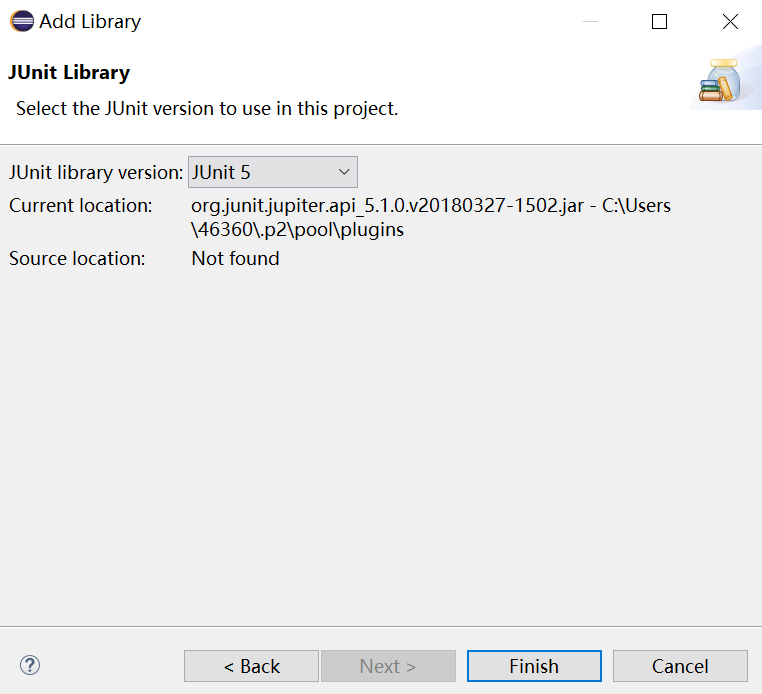This screenshot has height=694, width=762.
Task: Cancel the Add Library wizard
Action: 680,666
